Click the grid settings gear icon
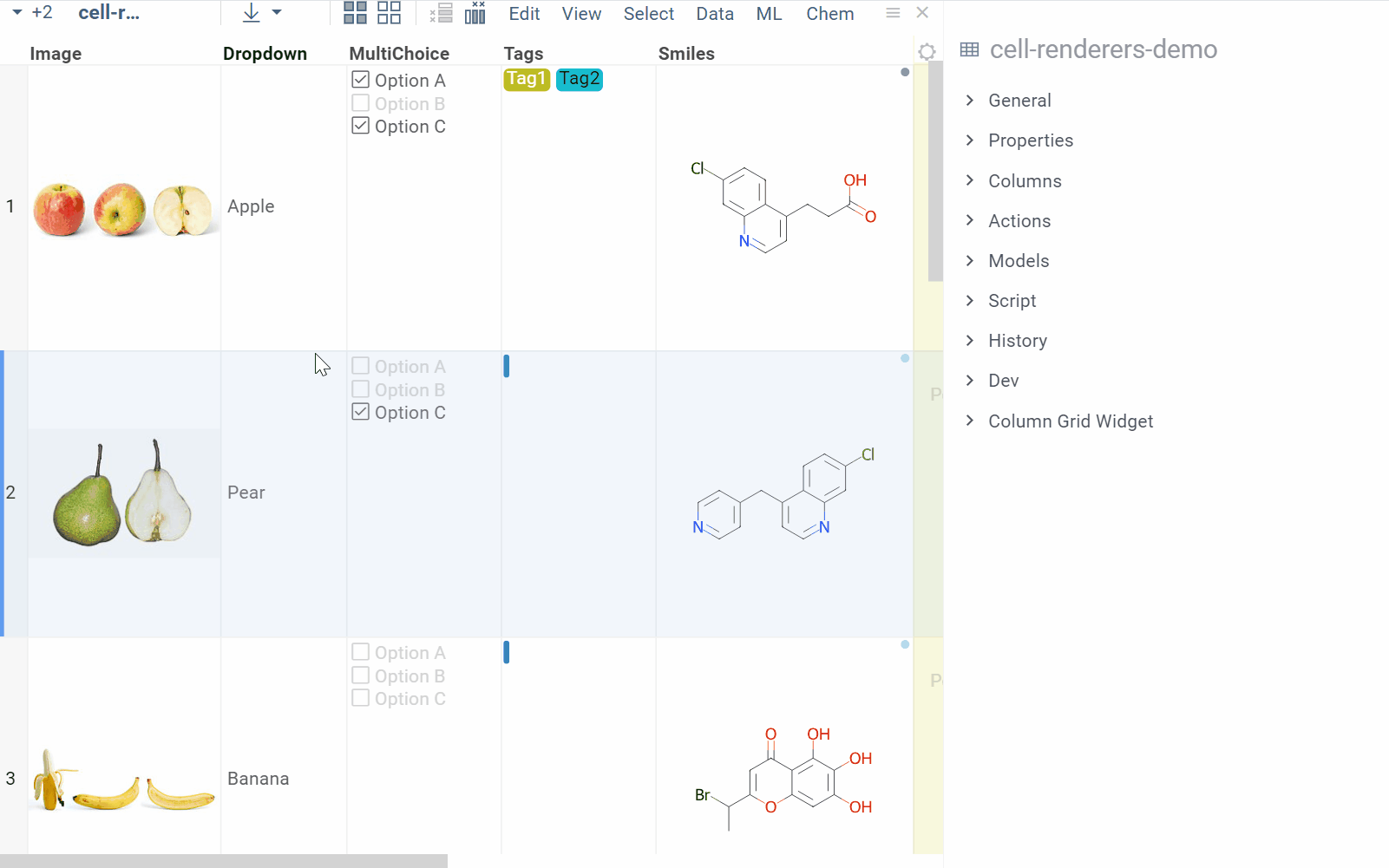 [x=927, y=52]
